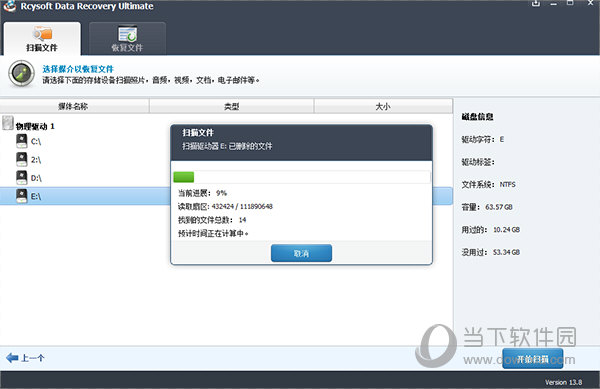Click the 读取扇区 count line

click(225, 207)
